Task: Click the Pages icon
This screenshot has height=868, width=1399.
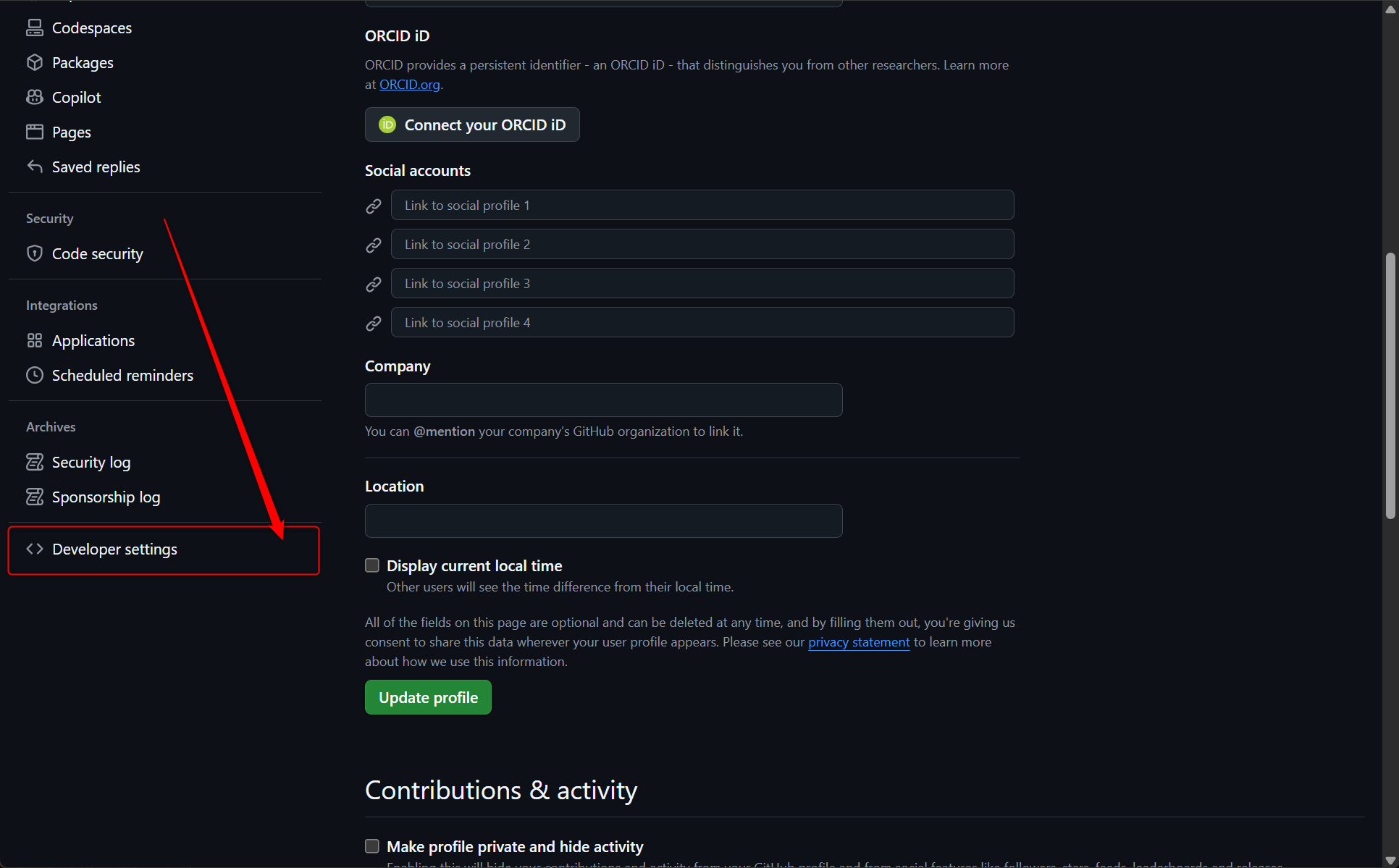Action: click(34, 131)
